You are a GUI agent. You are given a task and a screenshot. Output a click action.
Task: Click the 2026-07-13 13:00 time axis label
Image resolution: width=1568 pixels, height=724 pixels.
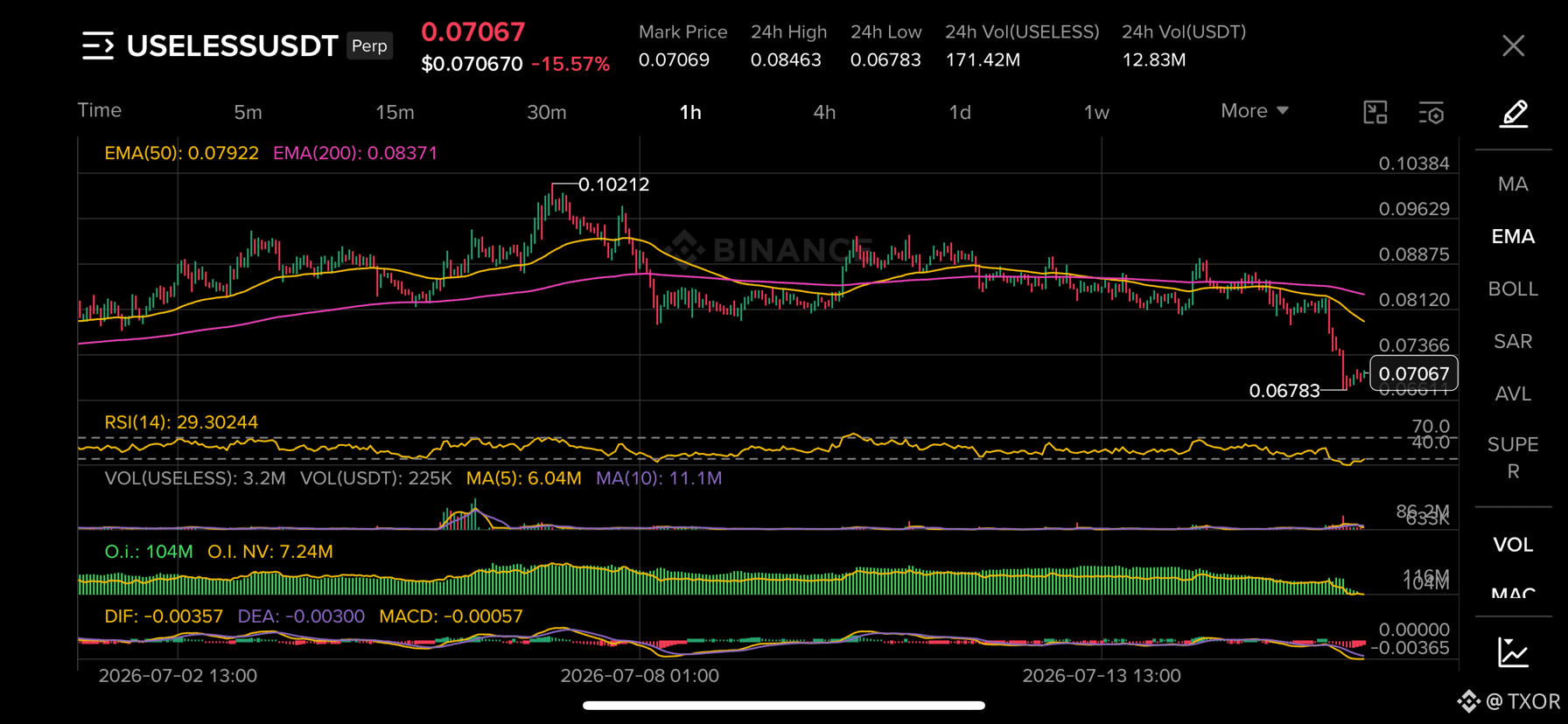pyautogui.click(x=1102, y=676)
